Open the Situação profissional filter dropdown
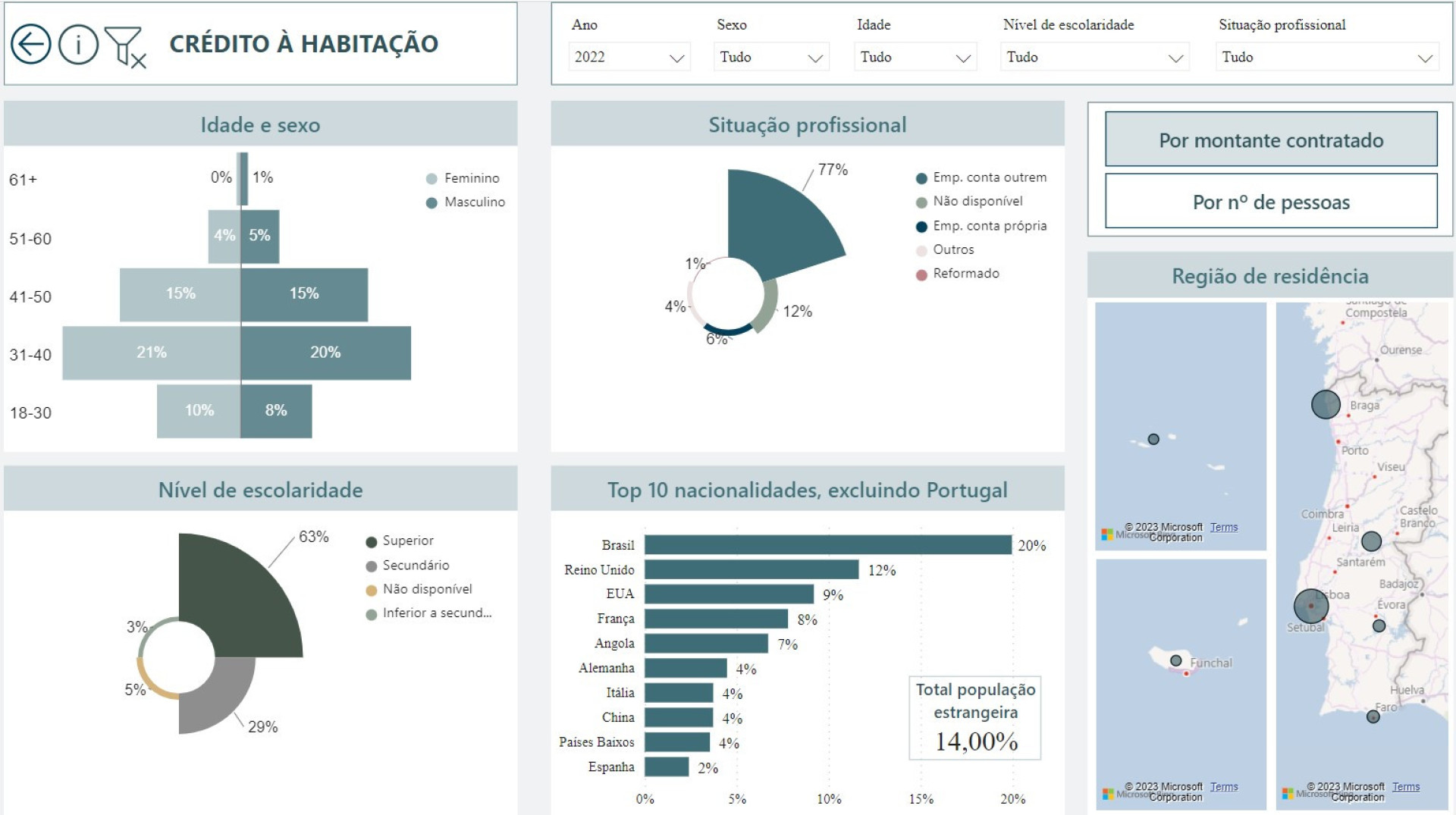Screen dimensions: 1456x815 point(1326,58)
